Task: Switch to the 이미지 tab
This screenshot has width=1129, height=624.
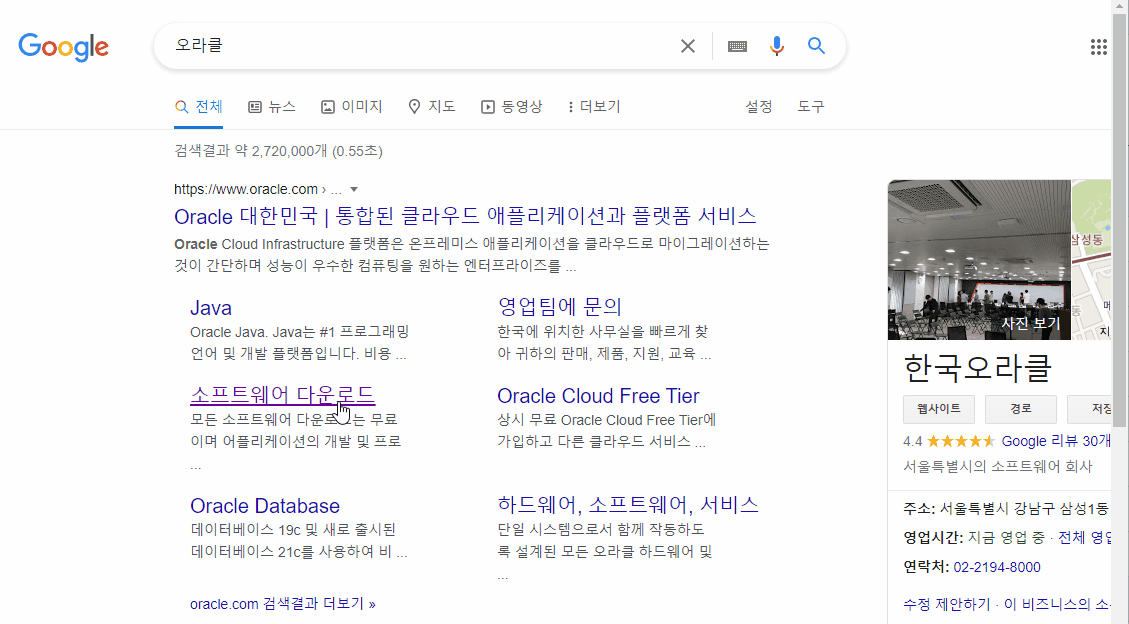Action: 351,107
